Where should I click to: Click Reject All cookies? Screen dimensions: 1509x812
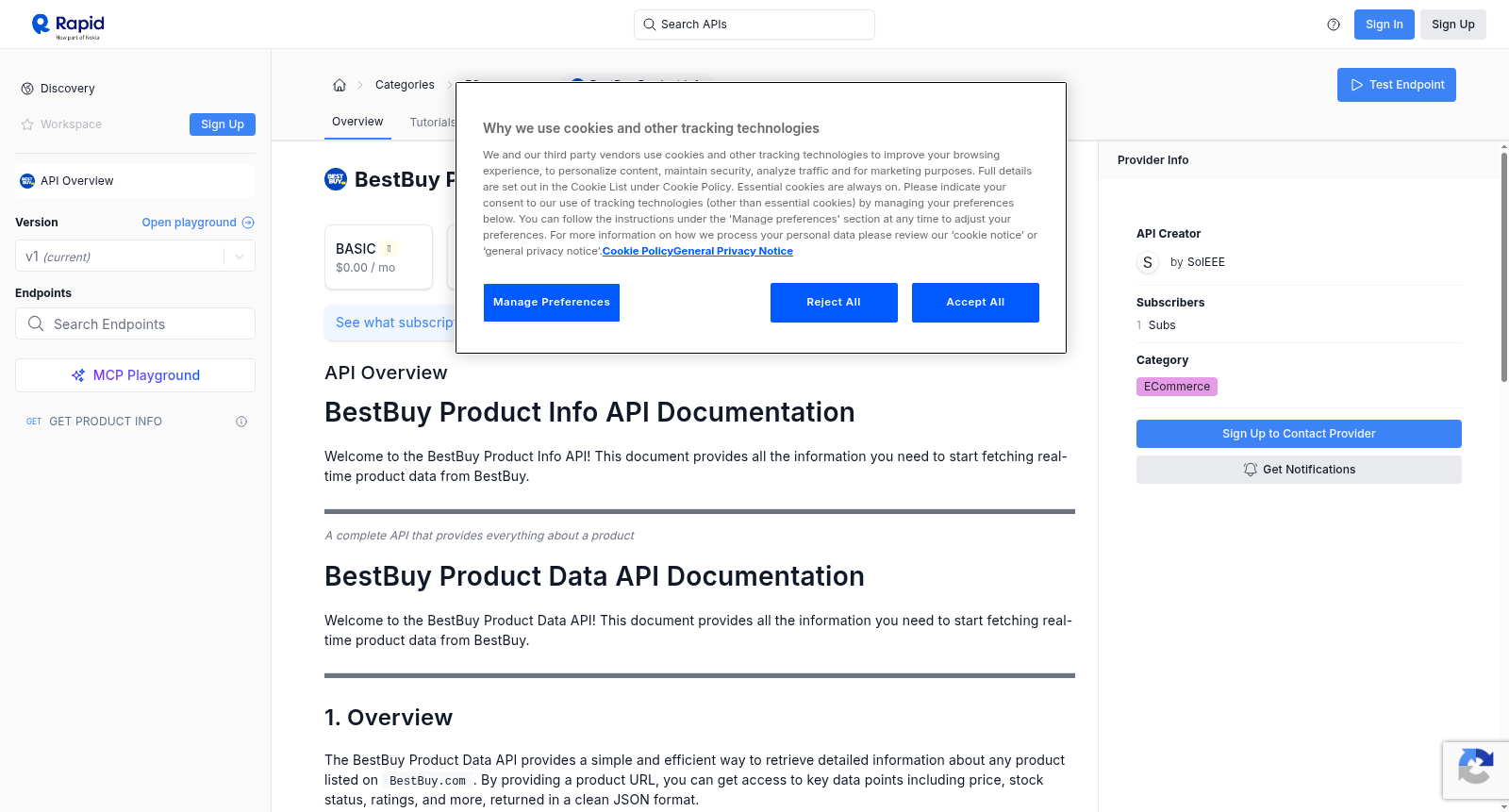(x=834, y=303)
